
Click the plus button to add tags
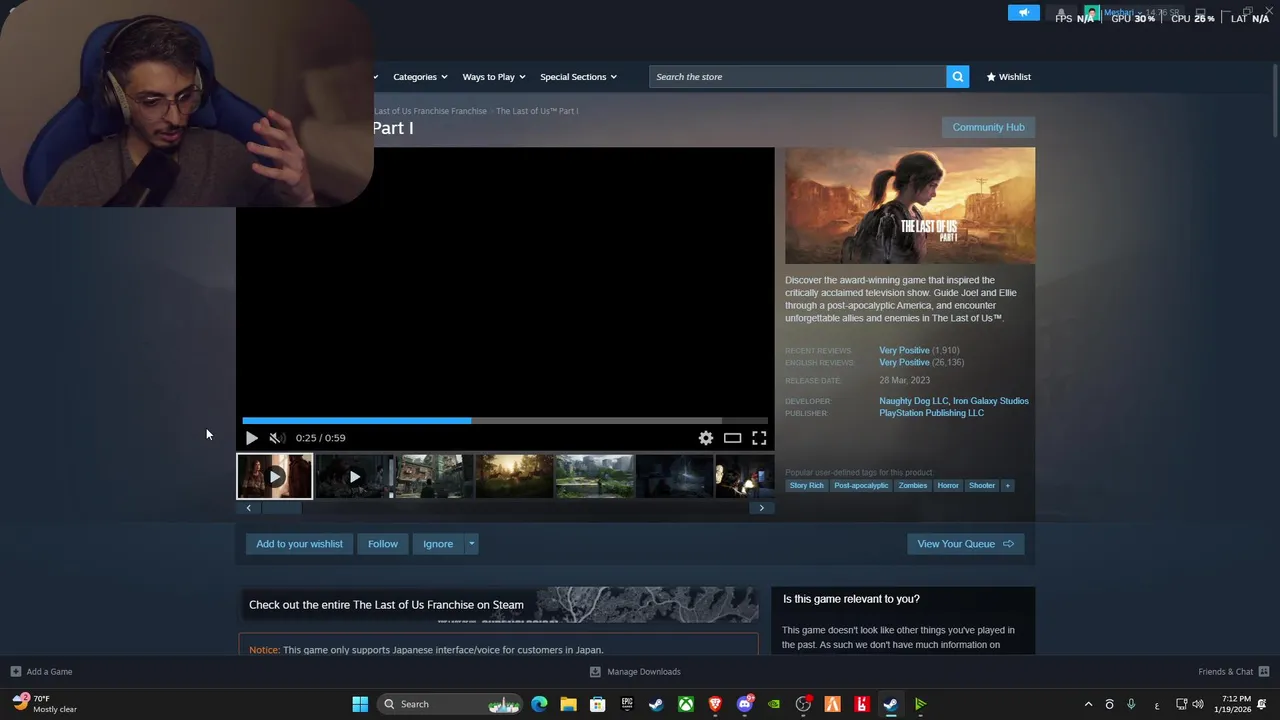click(1007, 486)
